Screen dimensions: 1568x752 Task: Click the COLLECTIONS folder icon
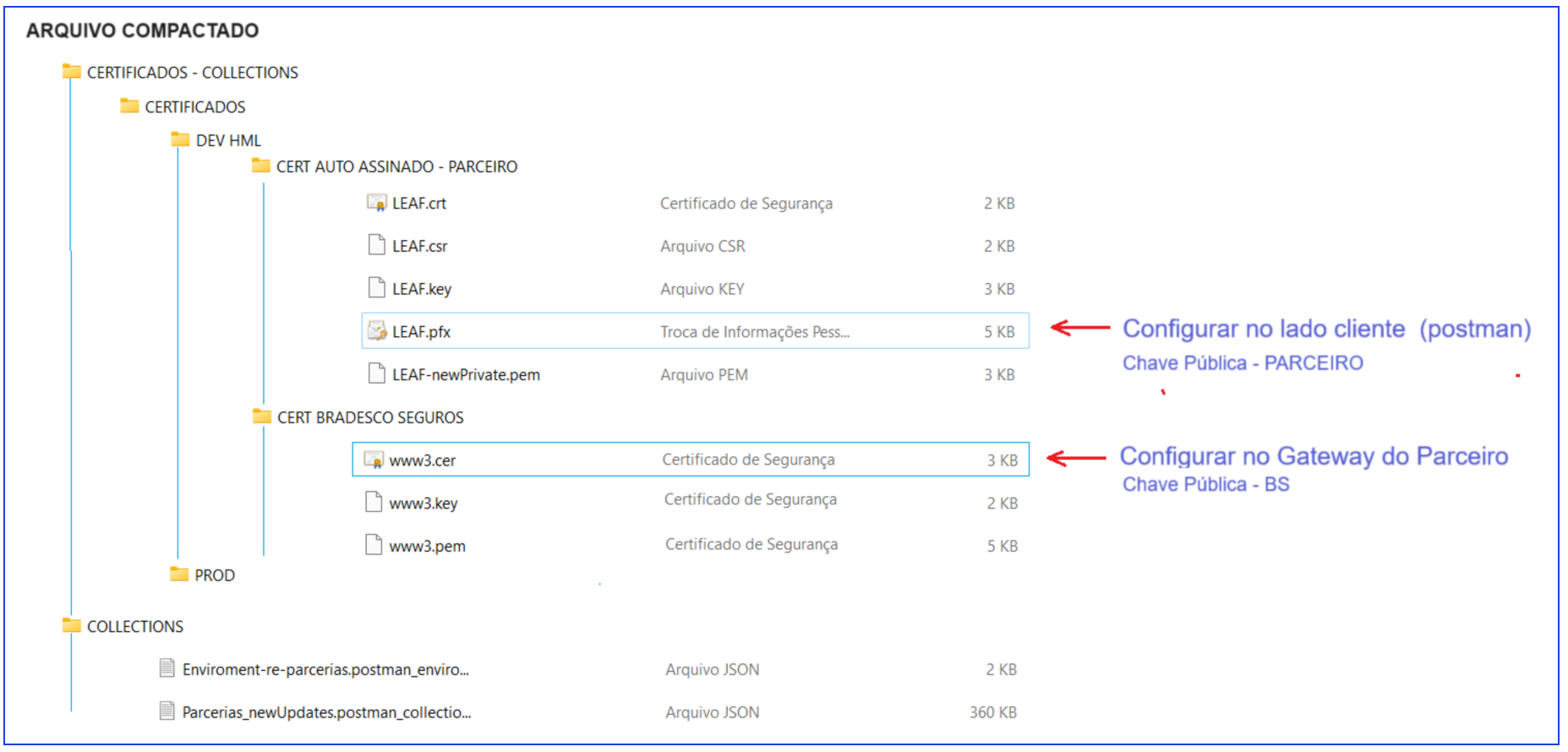point(72,625)
